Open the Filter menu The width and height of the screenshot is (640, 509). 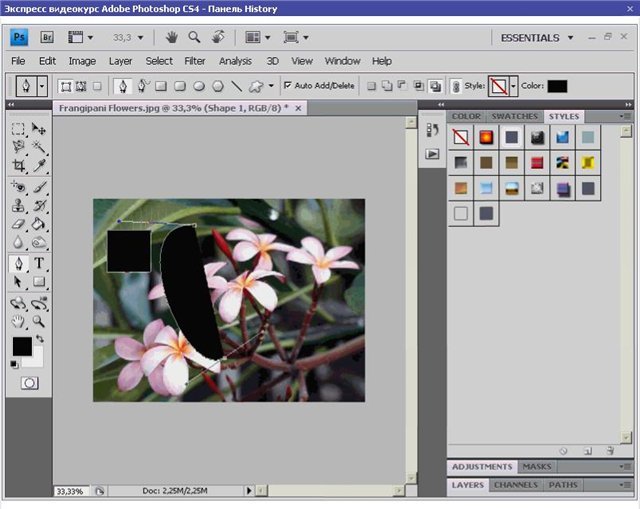[x=195, y=61]
